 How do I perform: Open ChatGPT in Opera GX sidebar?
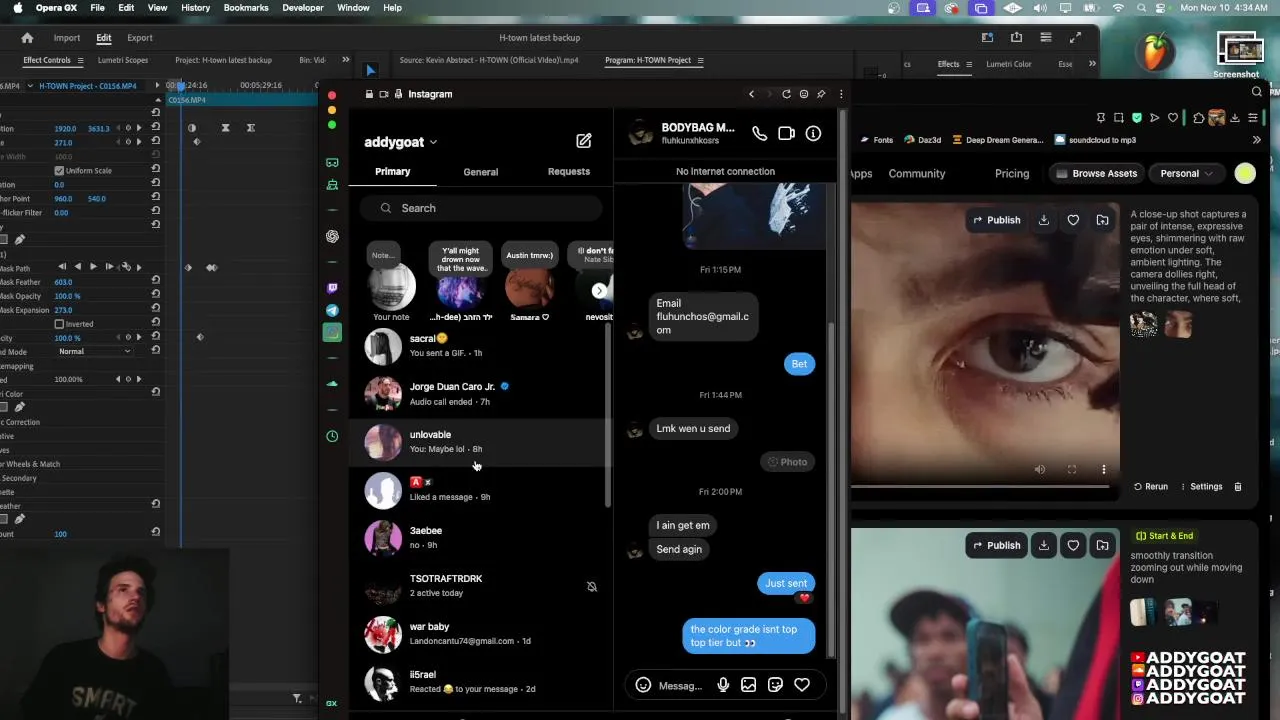[332, 237]
